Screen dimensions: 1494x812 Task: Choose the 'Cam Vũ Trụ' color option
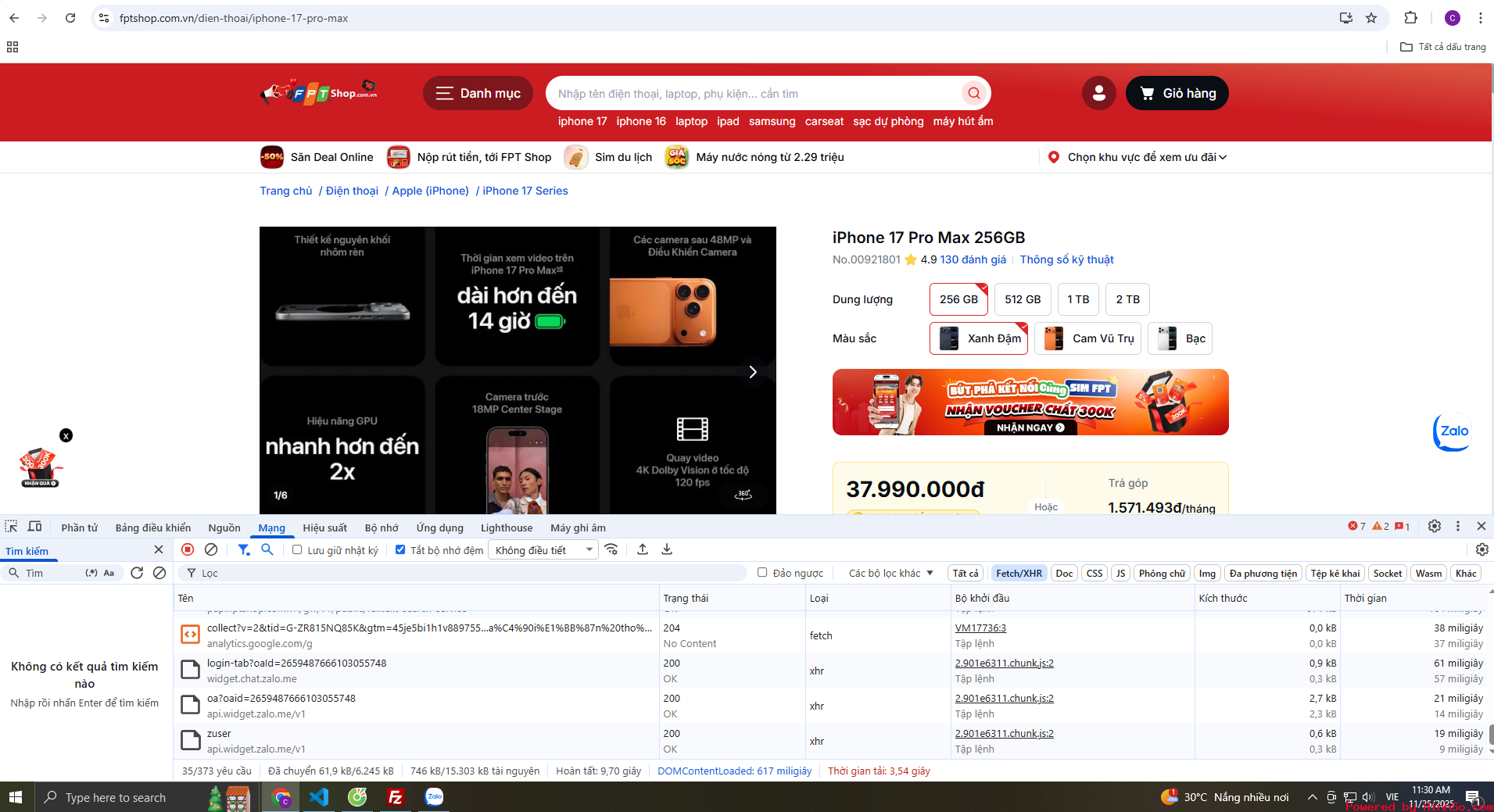click(1087, 338)
